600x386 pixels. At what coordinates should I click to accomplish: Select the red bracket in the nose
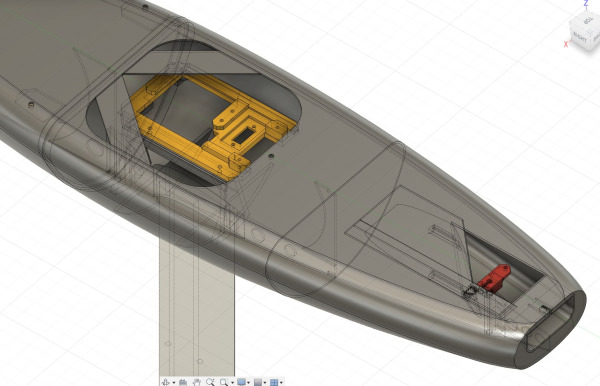(494, 279)
